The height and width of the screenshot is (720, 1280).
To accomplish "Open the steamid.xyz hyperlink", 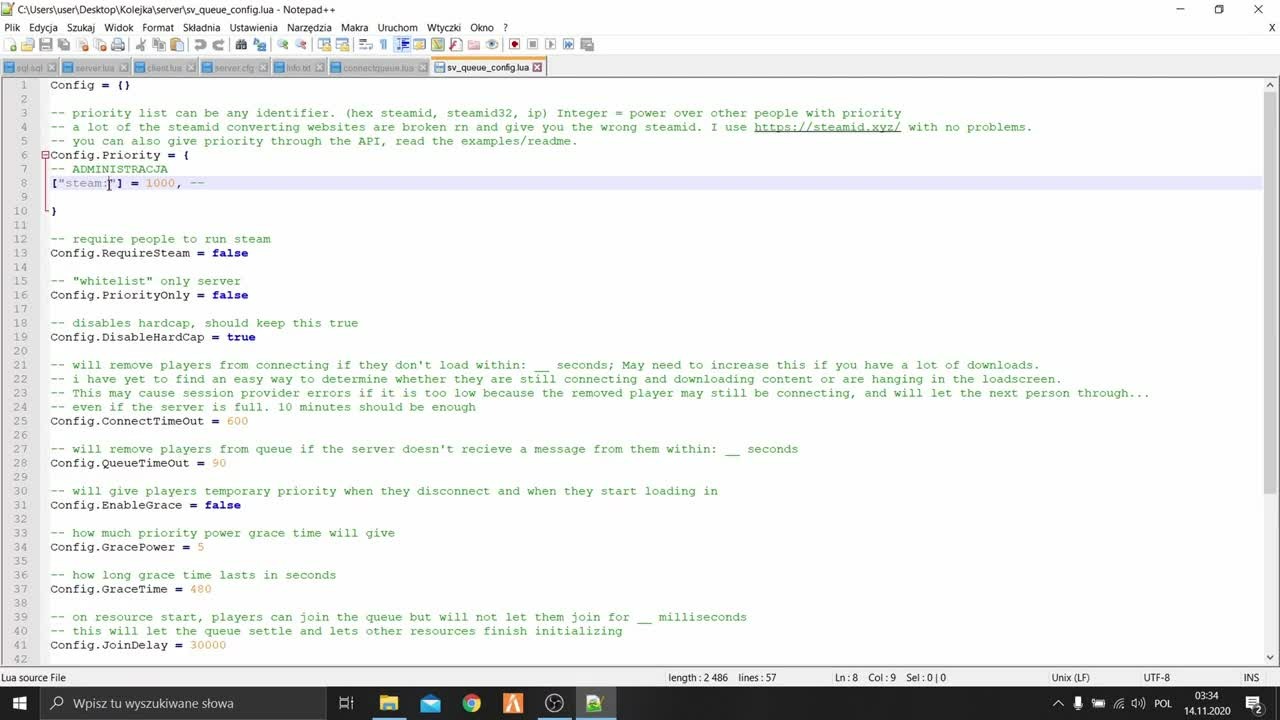I will 827,127.
